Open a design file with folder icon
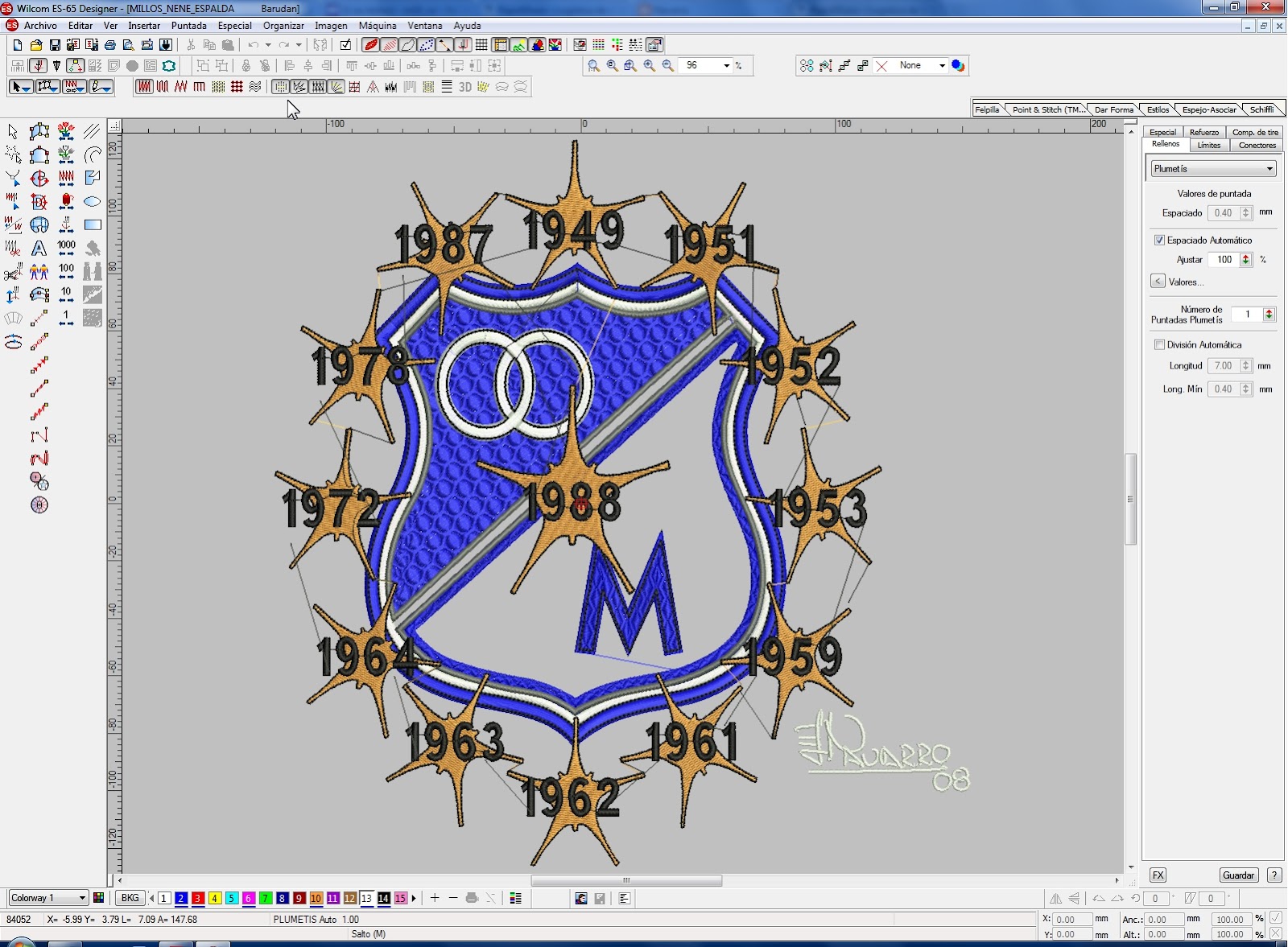The width and height of the screenshot is (1288, 947). tap(35, 45)
